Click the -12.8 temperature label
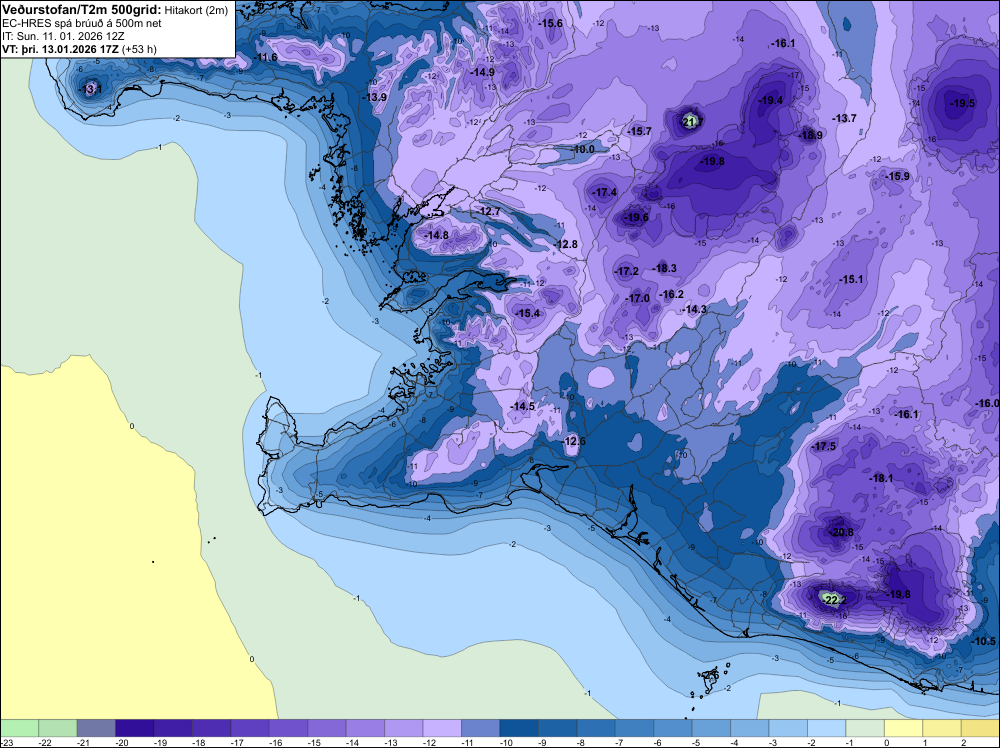Image resolution: width=1000 pixels, height=748 pixels. (x=566, y=244)
